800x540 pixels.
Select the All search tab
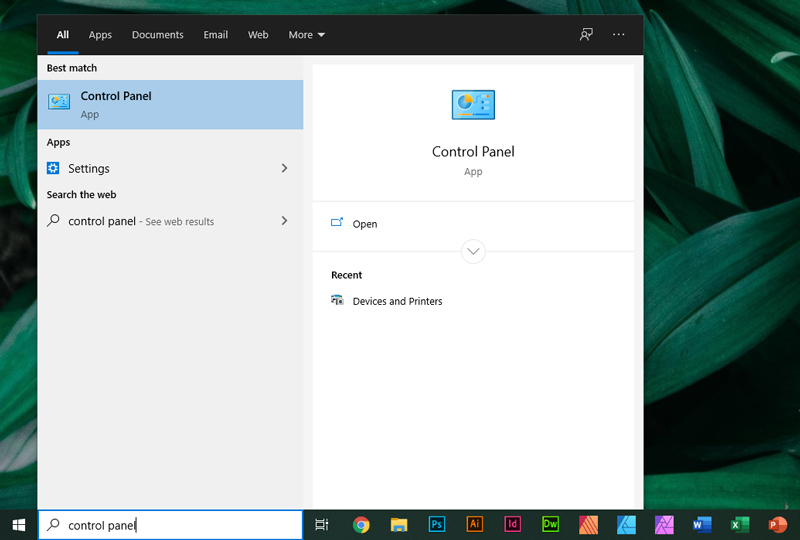pyautogui.click(x=63, y=35)
